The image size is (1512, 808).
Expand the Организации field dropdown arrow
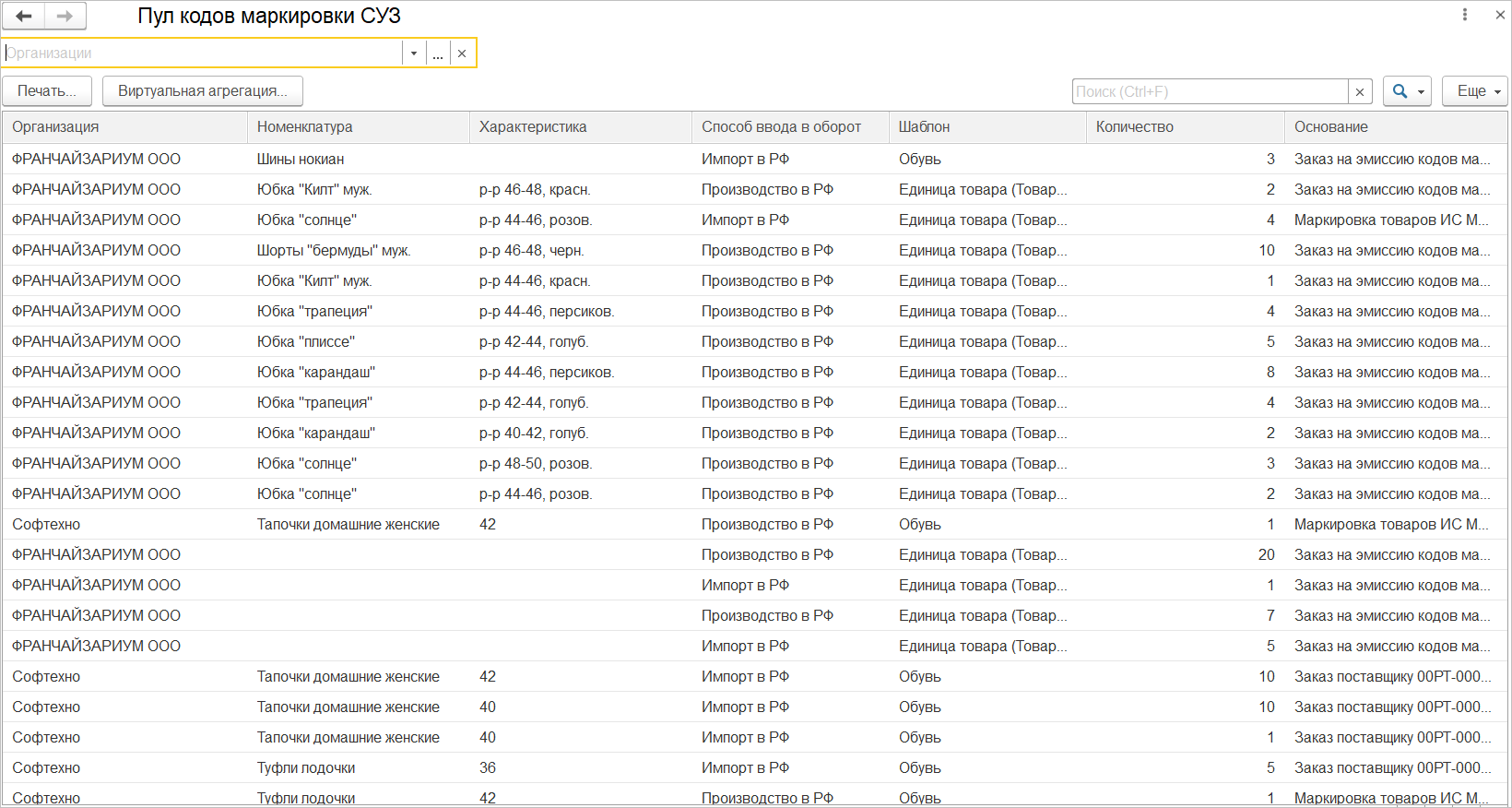(414, 53)
